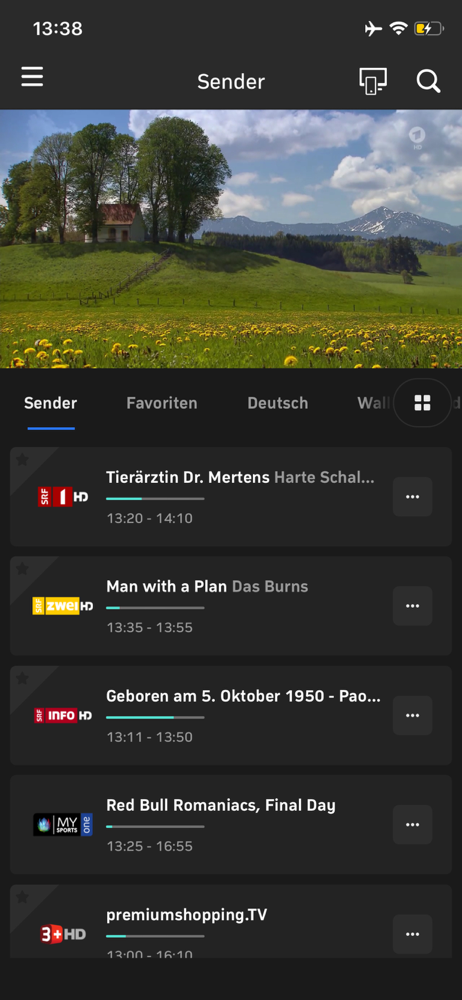The width and height of the screenshot is (462, 1000).
Task: Tap the 3+ HD channel logo
Action: 63,934
